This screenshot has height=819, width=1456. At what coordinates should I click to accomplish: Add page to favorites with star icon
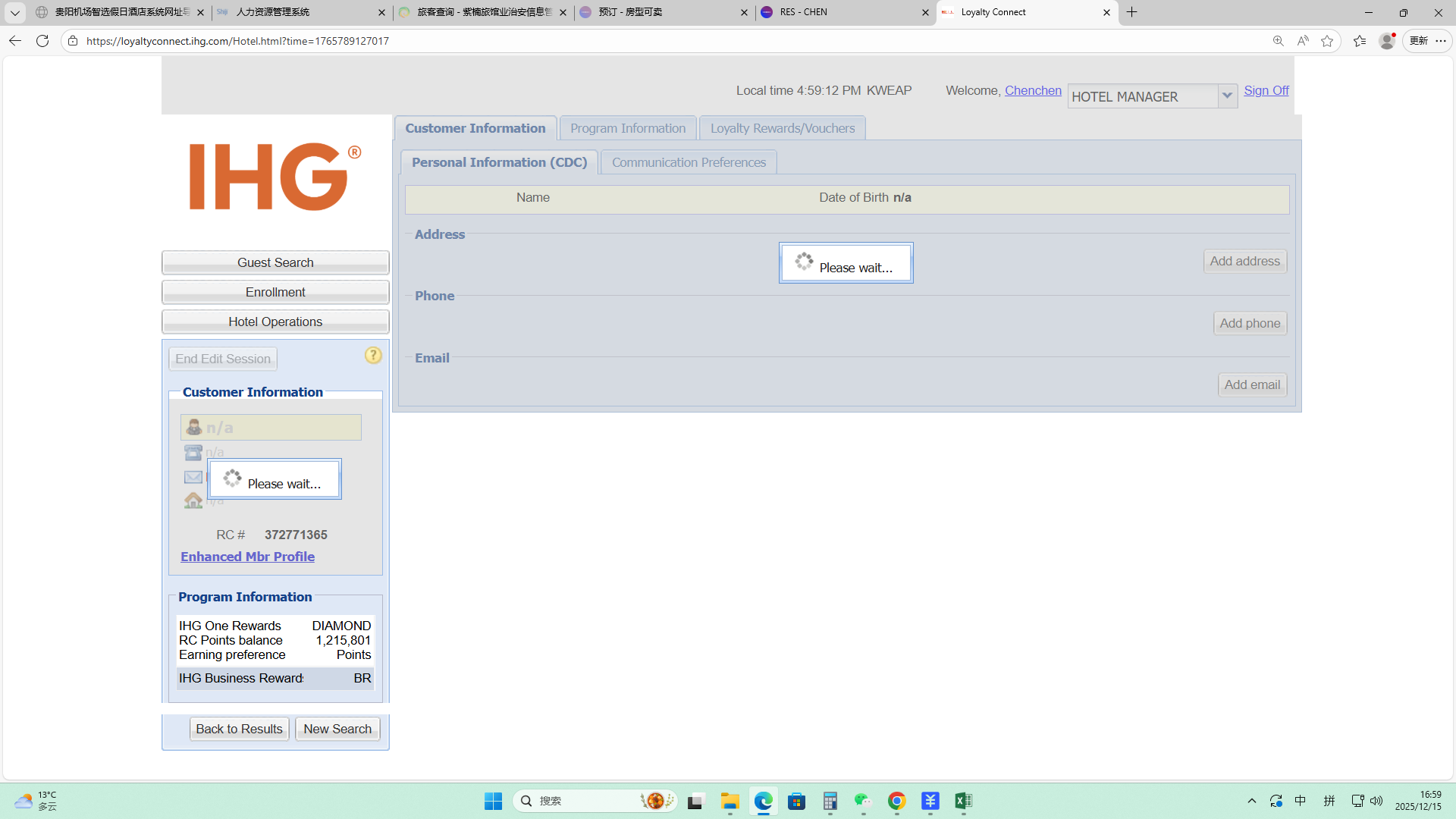click(x=1327, y=41)
